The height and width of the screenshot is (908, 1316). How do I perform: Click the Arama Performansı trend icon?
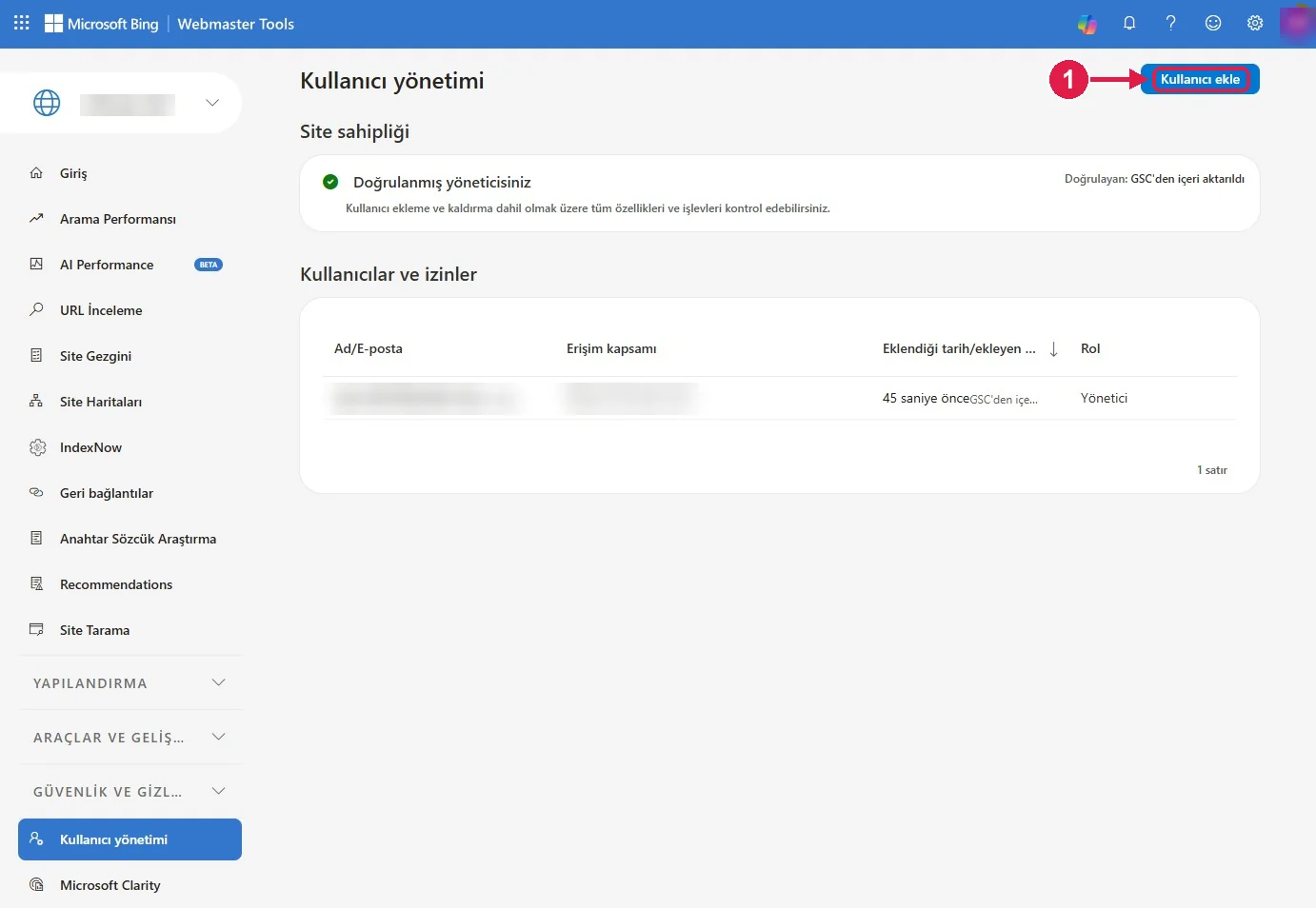coord(36,218)
